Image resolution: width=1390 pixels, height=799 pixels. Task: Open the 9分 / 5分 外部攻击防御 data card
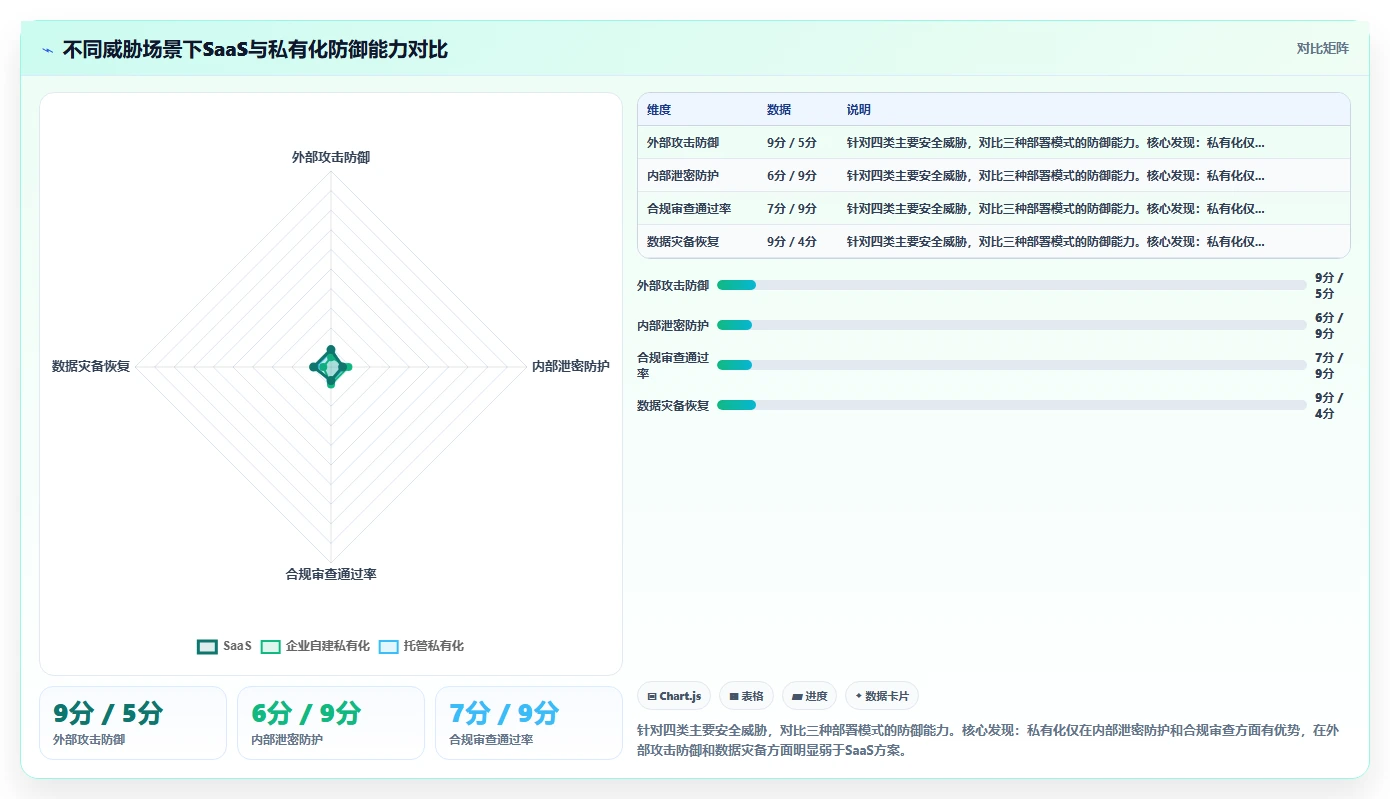point(133,723)
